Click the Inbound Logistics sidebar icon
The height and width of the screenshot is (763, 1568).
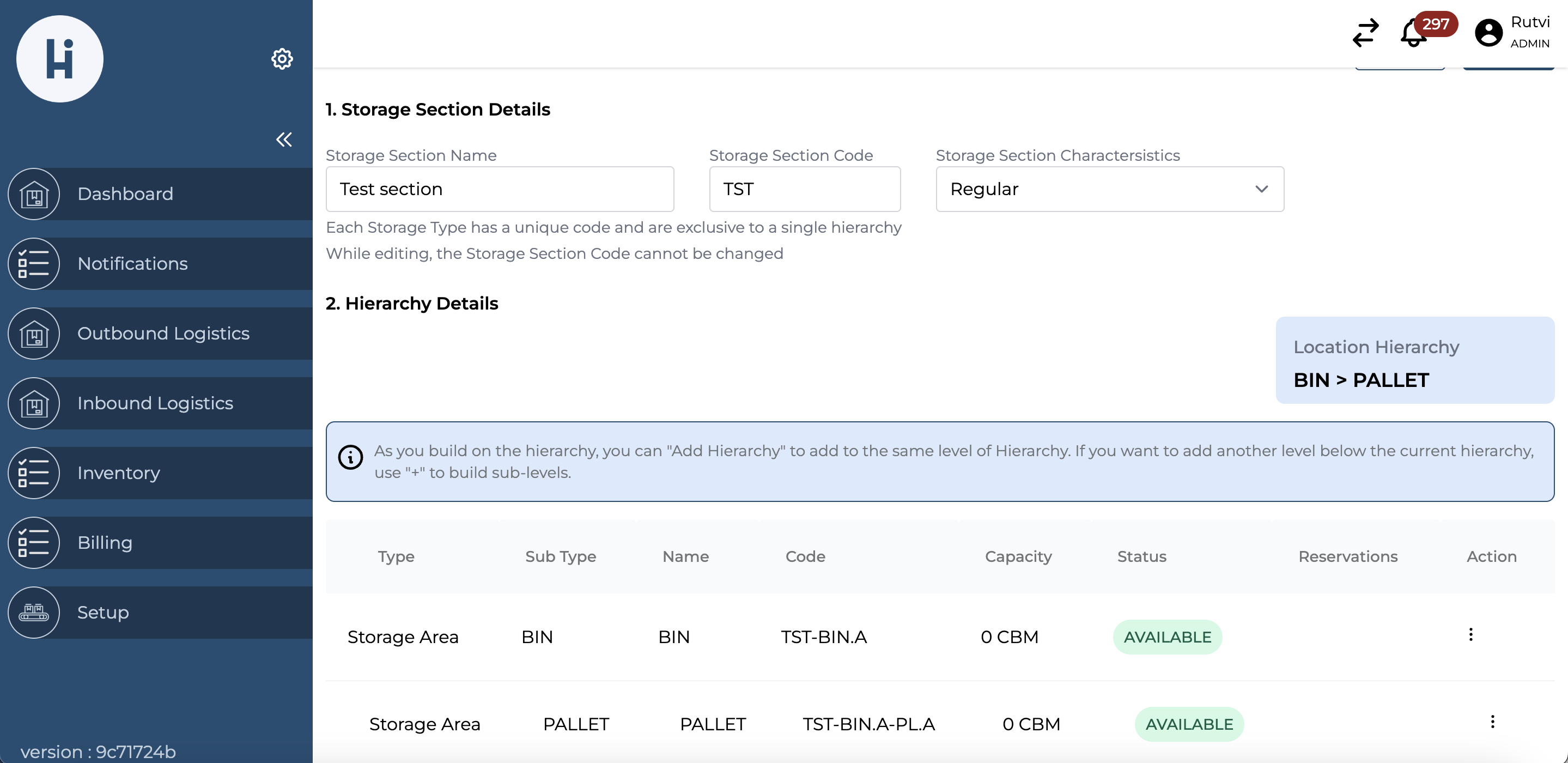pos(34,403)
